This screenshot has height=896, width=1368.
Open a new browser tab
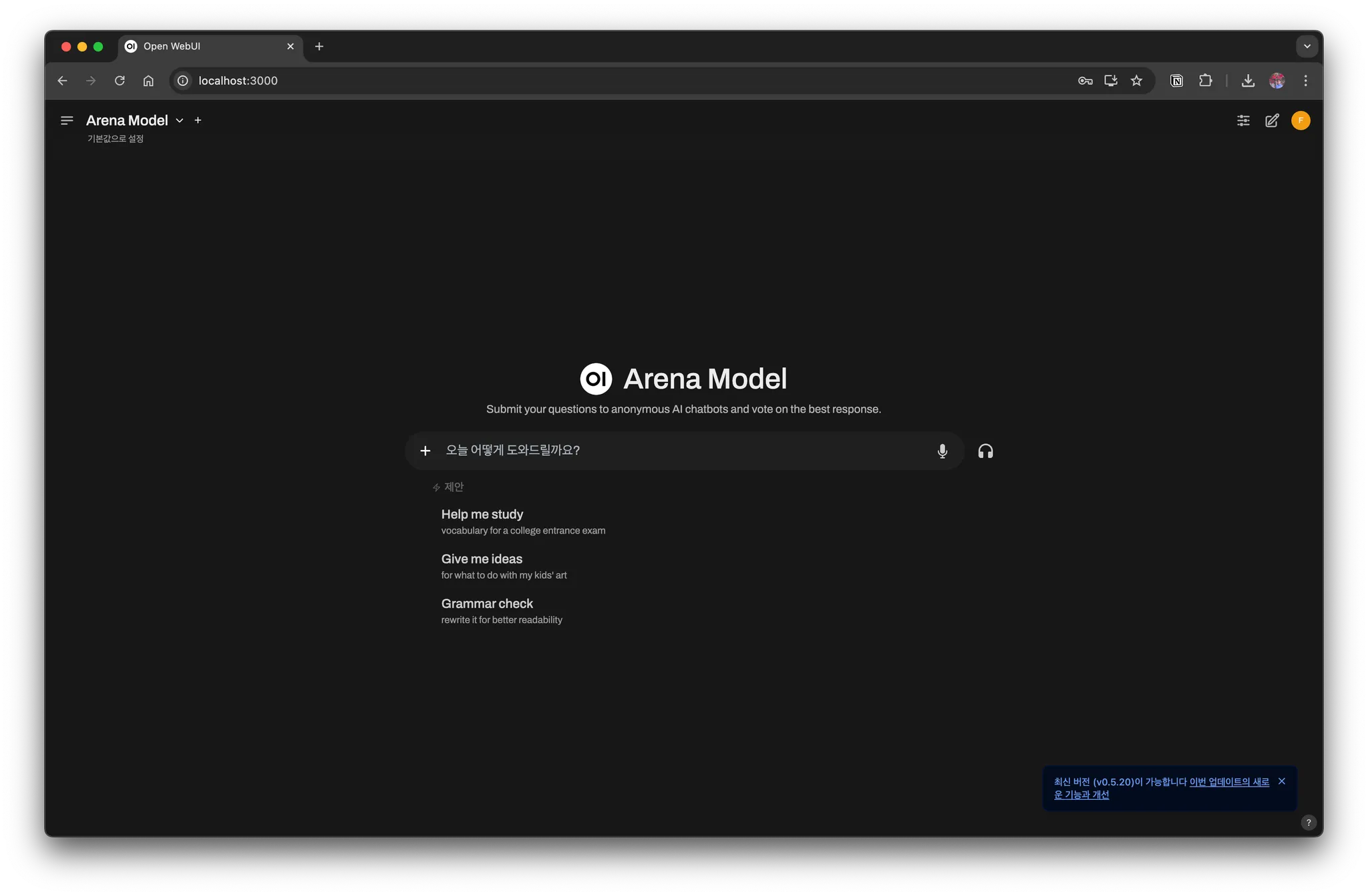point(319,47)
